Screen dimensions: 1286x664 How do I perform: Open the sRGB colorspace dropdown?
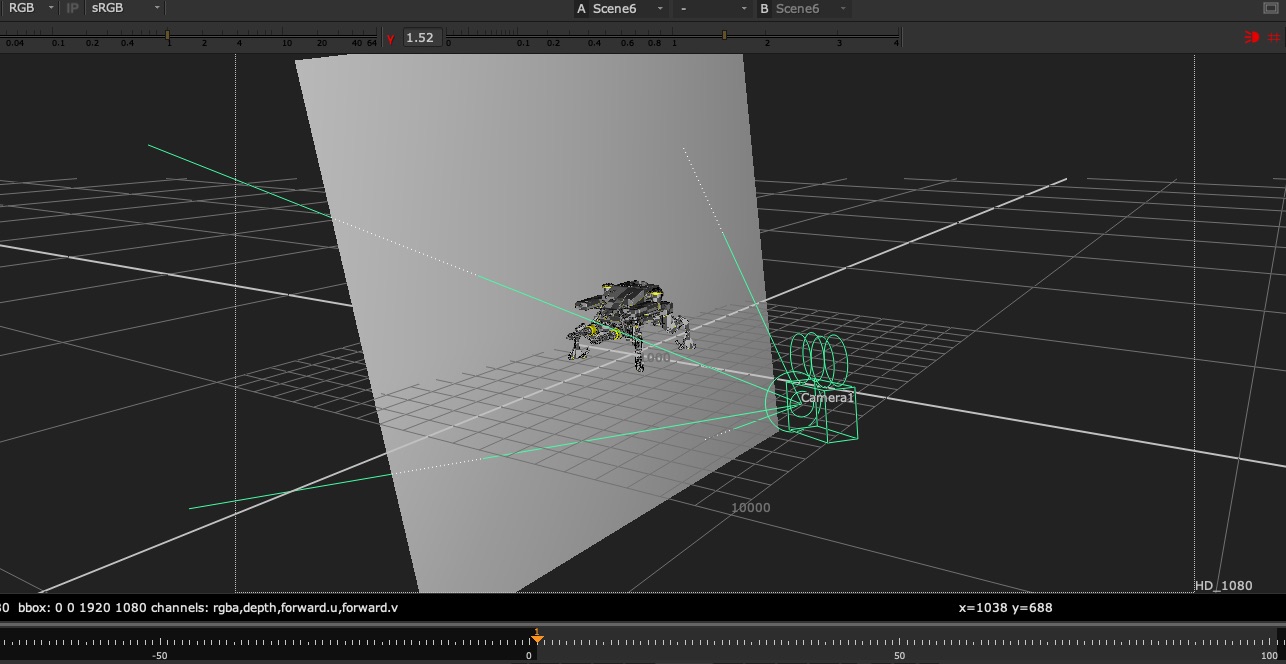pyautogui.click(x=124, y=8)
